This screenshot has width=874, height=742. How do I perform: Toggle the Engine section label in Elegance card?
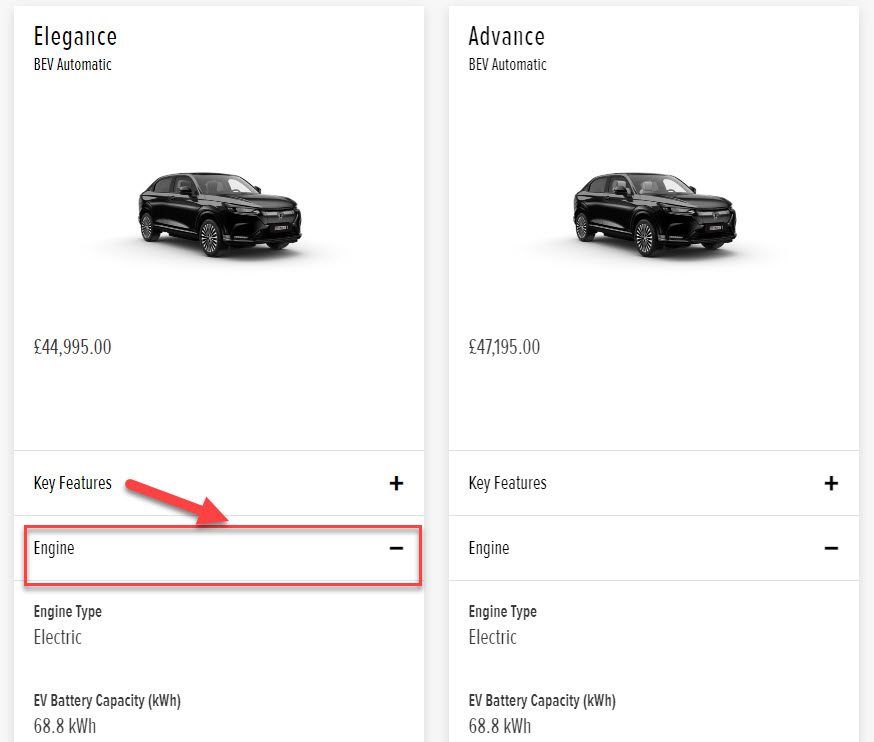pyautogui.click(x=54, y=548)
